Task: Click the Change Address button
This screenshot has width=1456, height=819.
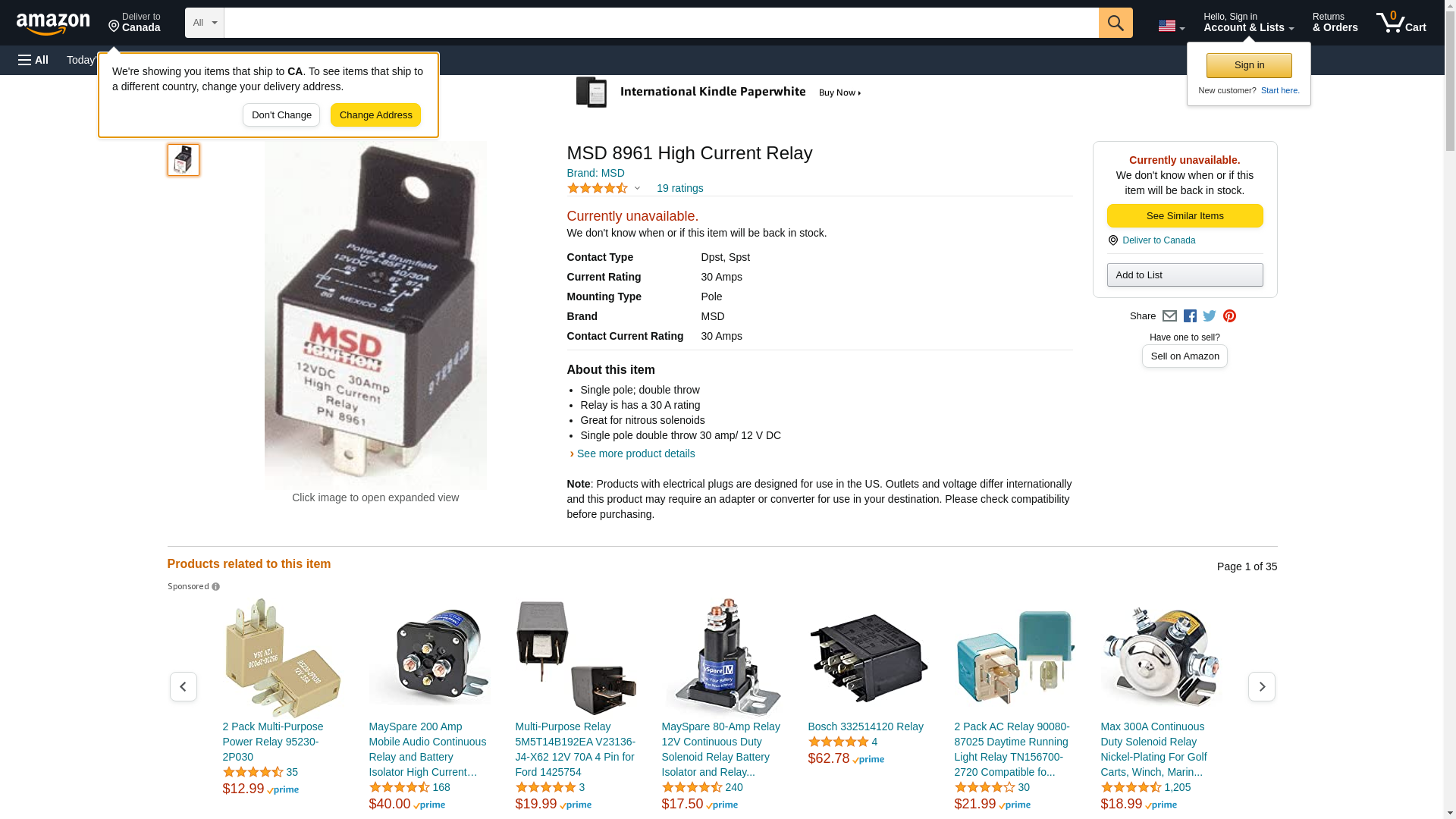Action: 375,115
